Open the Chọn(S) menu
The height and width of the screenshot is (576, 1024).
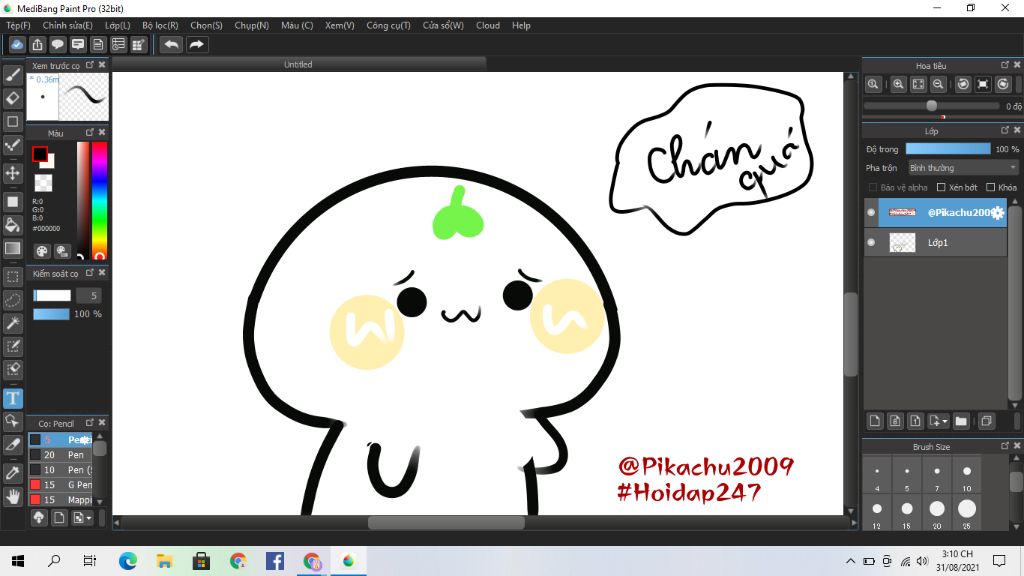pyautogui.click(x=206, y=25)
